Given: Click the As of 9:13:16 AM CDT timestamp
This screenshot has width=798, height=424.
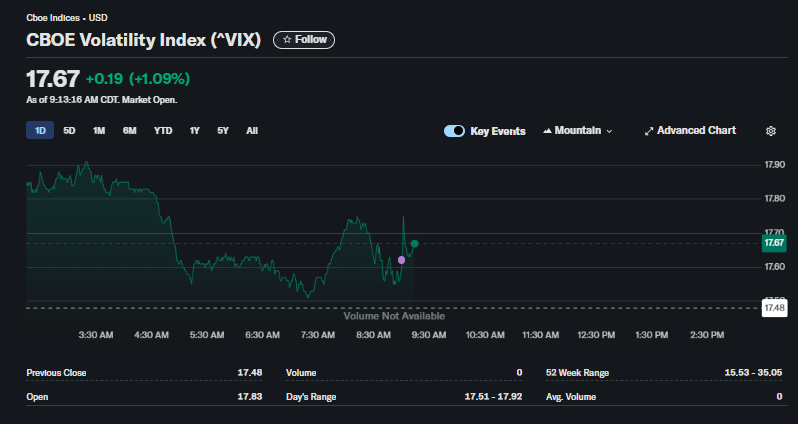Looking at the screenshot, I should pyautogui.click(x=102, y=100).
